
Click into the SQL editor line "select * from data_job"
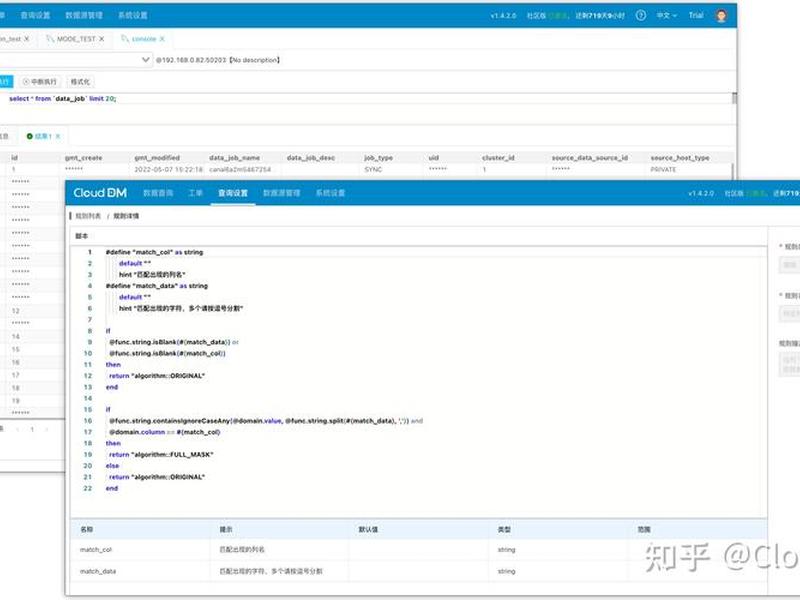pyautogui.click(x=63, y=98)
